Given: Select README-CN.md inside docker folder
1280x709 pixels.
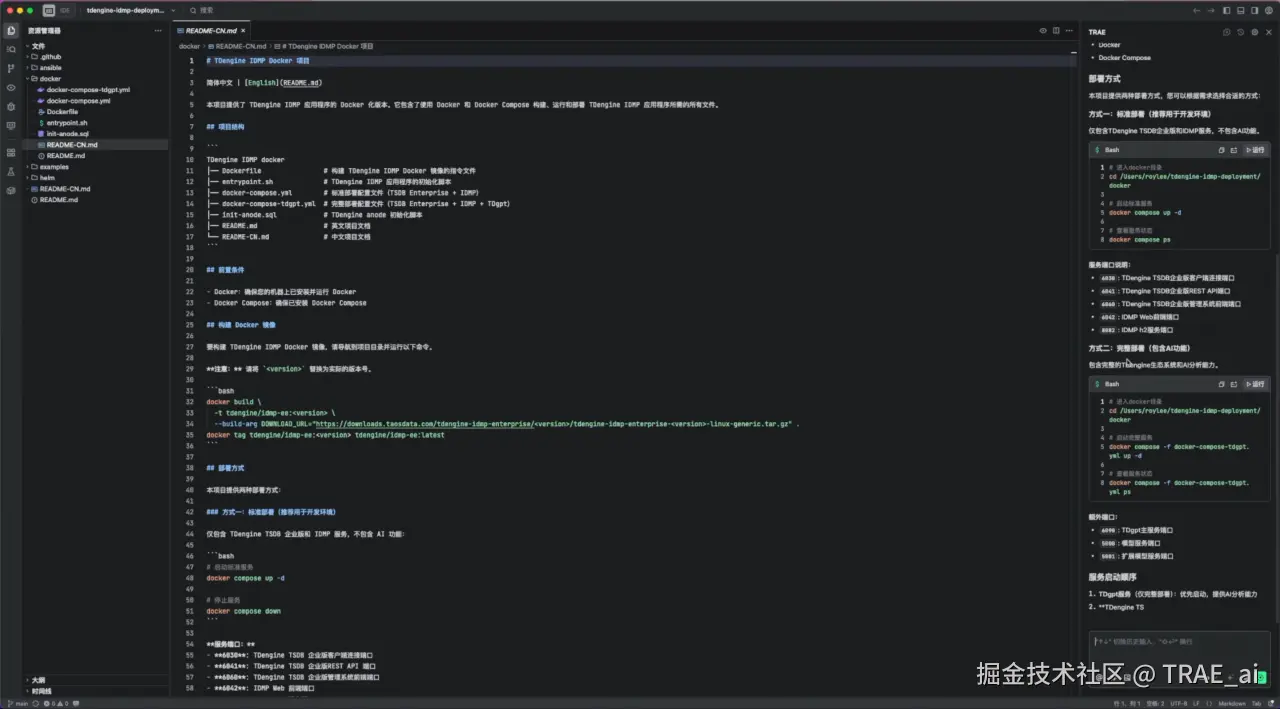Looking at the screenshot, I should pos(72,144).
